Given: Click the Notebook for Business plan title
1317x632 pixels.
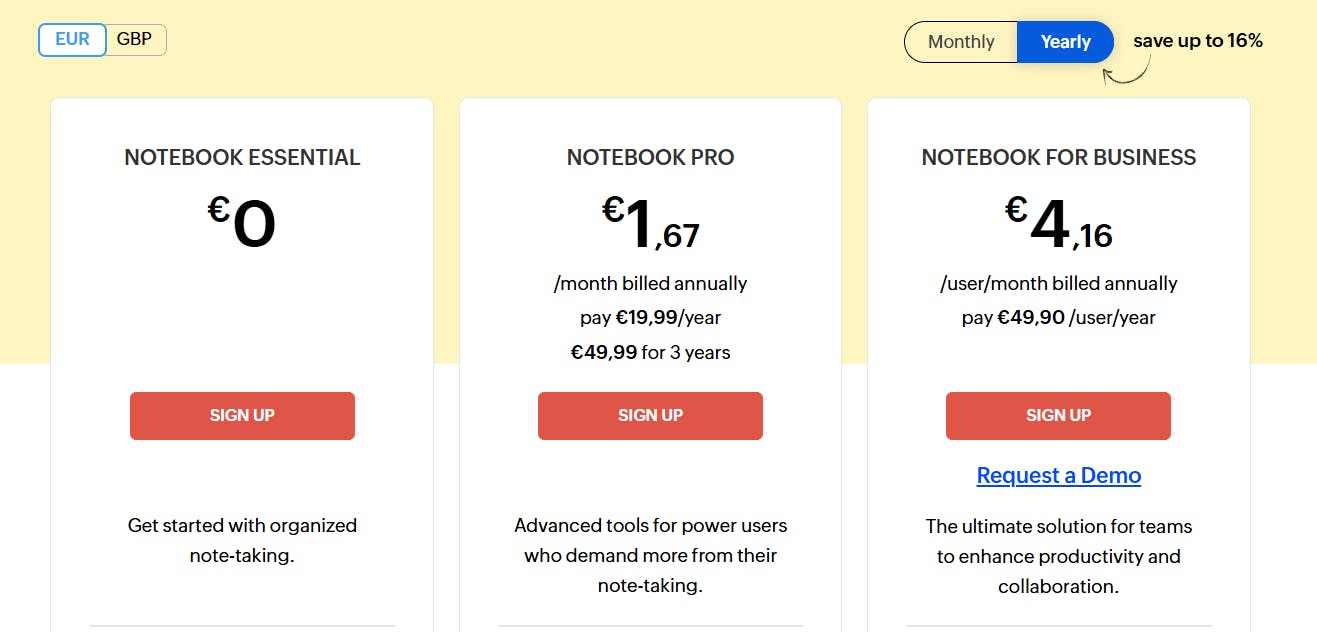Looking at the screenshot, I should click(x=1058, y=157).
